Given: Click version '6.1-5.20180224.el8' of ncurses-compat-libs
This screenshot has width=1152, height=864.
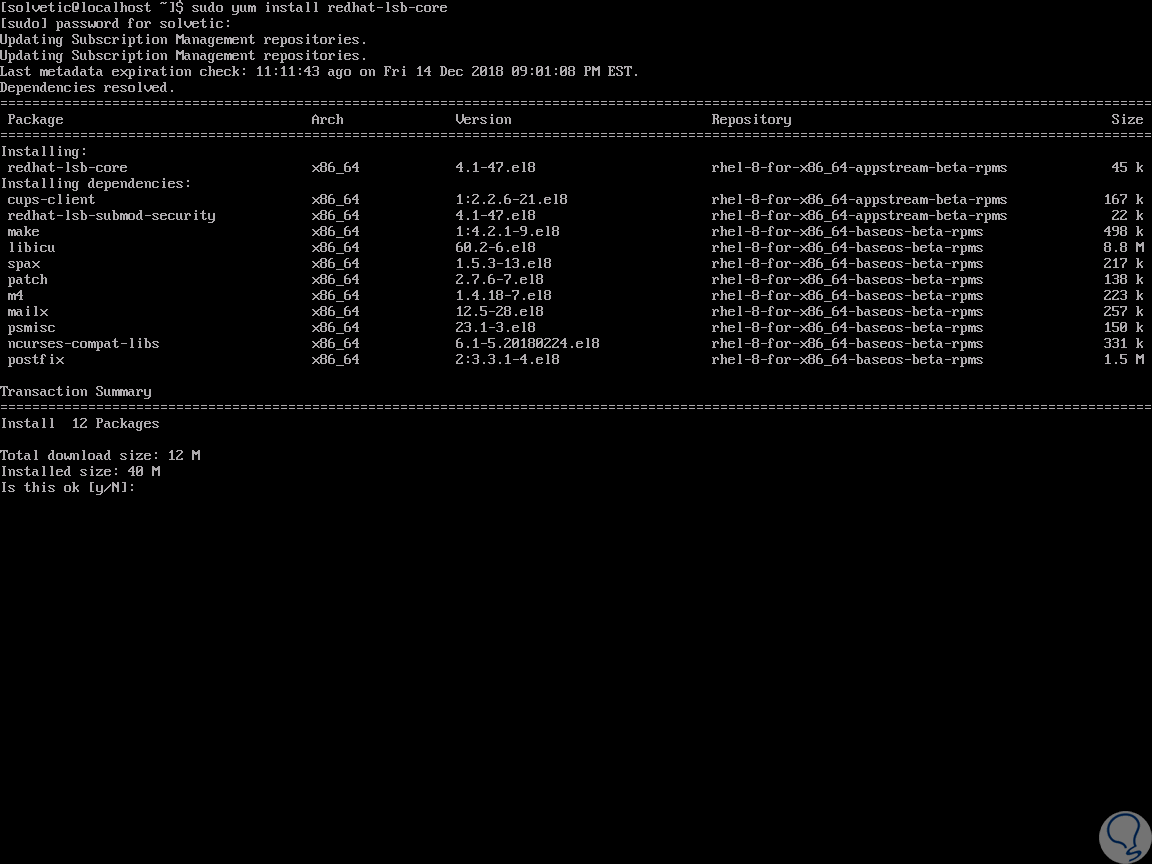Looking at the screenshot, I should tap(528, 344).
